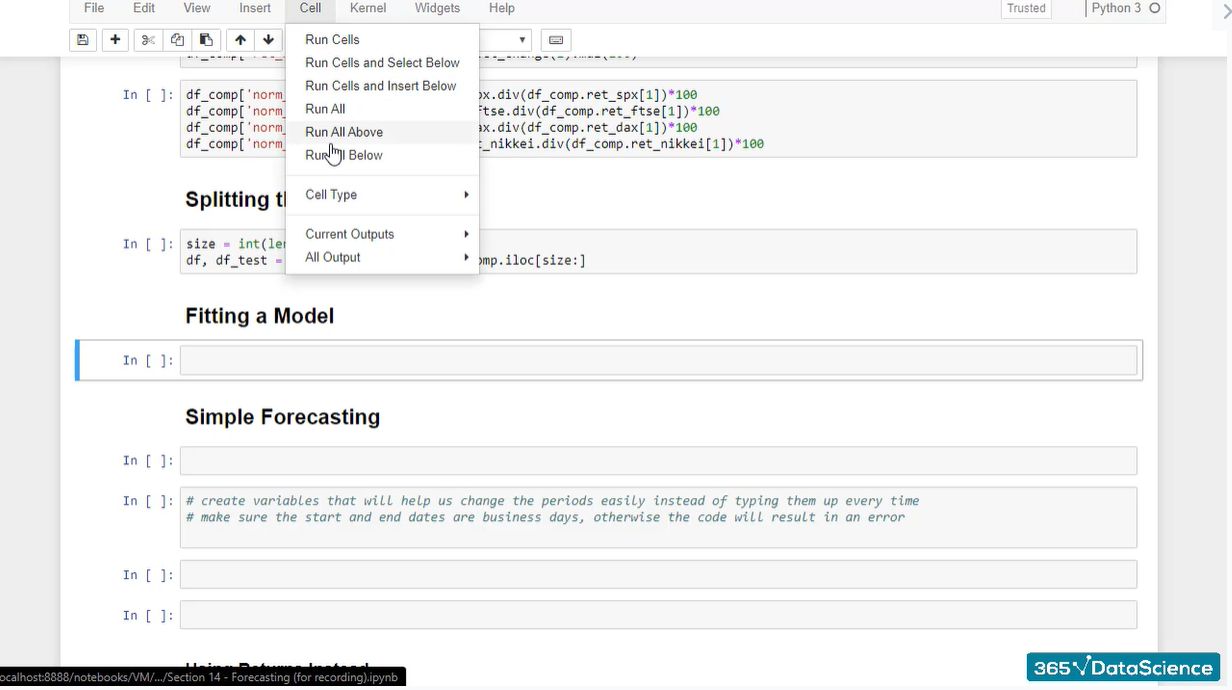Viewport: 1232px width, 690px height.
Task: Cut selected cells with scissors icon
Action: (x=148, y=40)
